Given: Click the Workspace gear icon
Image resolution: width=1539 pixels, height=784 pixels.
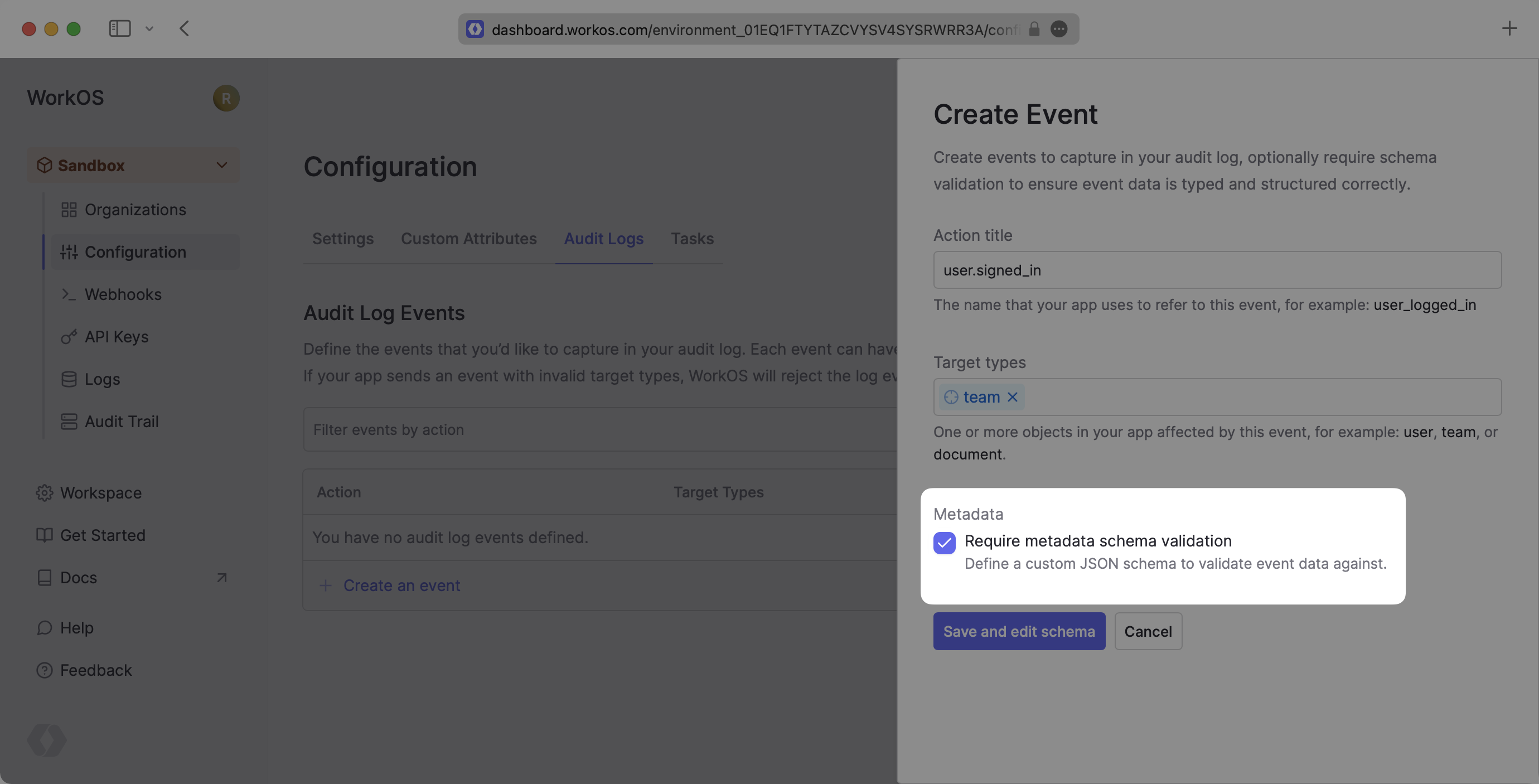Looking at the screenshot, I should pos(44,493).
